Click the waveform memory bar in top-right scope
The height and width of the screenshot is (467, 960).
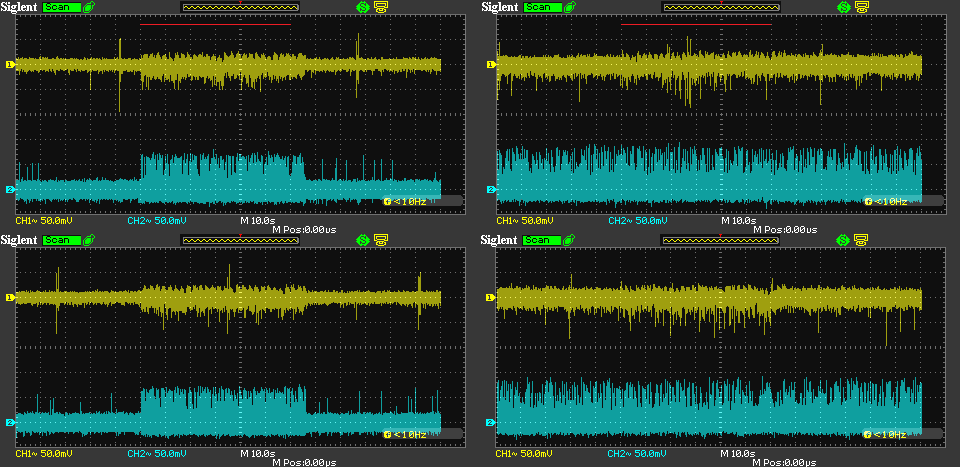click(721, 7)
